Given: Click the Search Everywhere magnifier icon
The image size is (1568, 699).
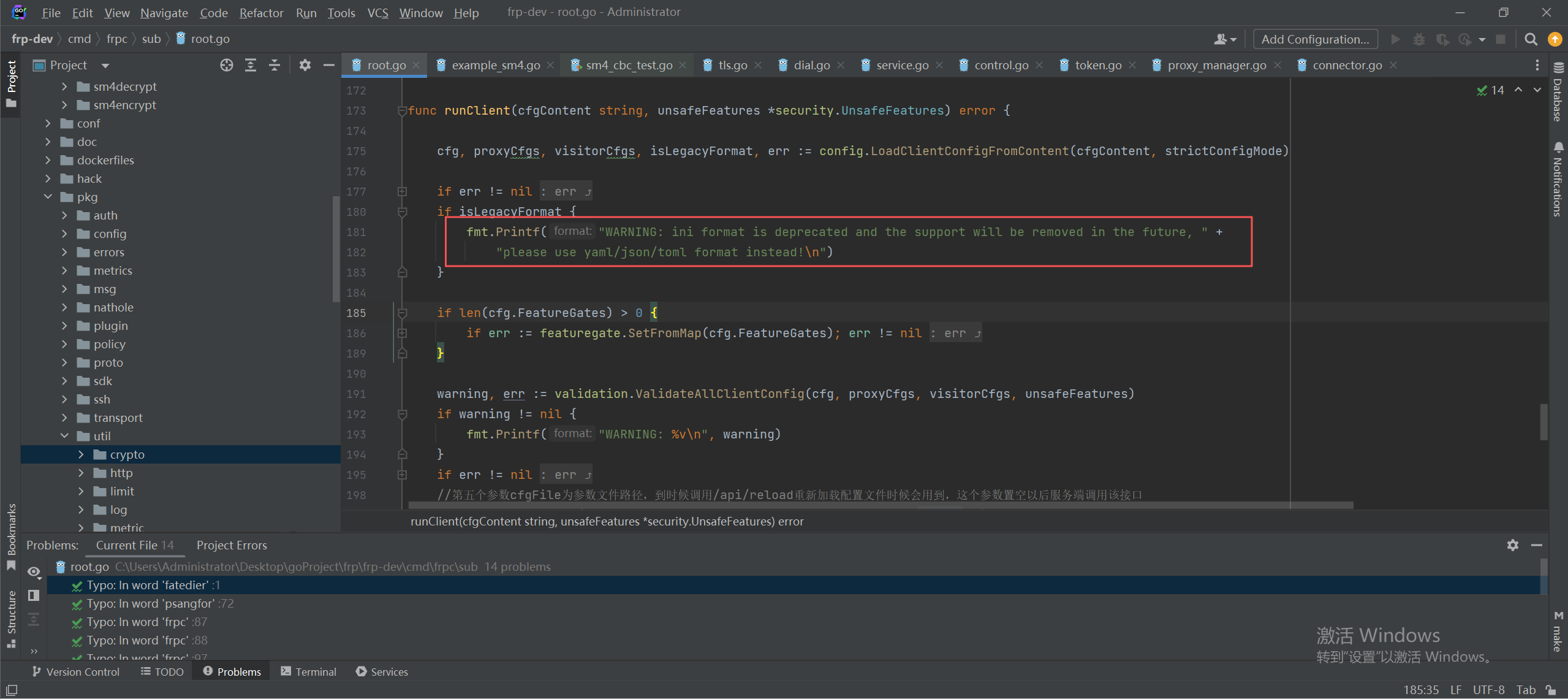Looking at the screenshot, I should pos(1531,39).
